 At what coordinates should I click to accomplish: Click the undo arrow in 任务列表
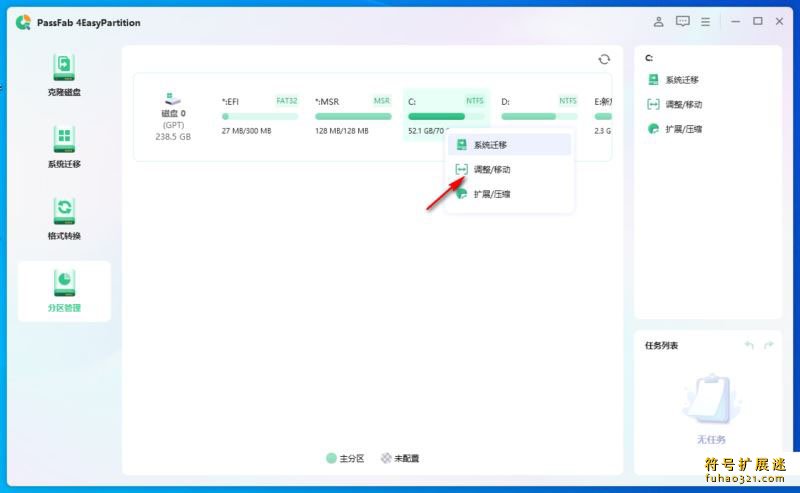coord(749,346)
